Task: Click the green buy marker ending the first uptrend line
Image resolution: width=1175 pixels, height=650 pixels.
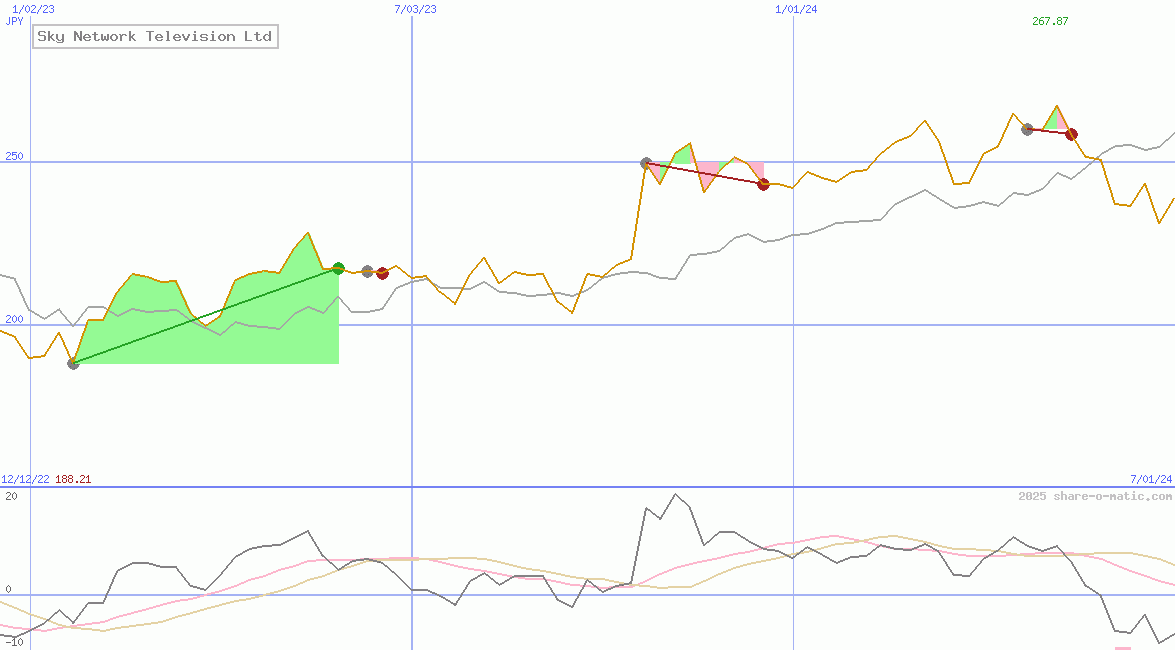Action: pyautogui.click(x=338, y=268)
